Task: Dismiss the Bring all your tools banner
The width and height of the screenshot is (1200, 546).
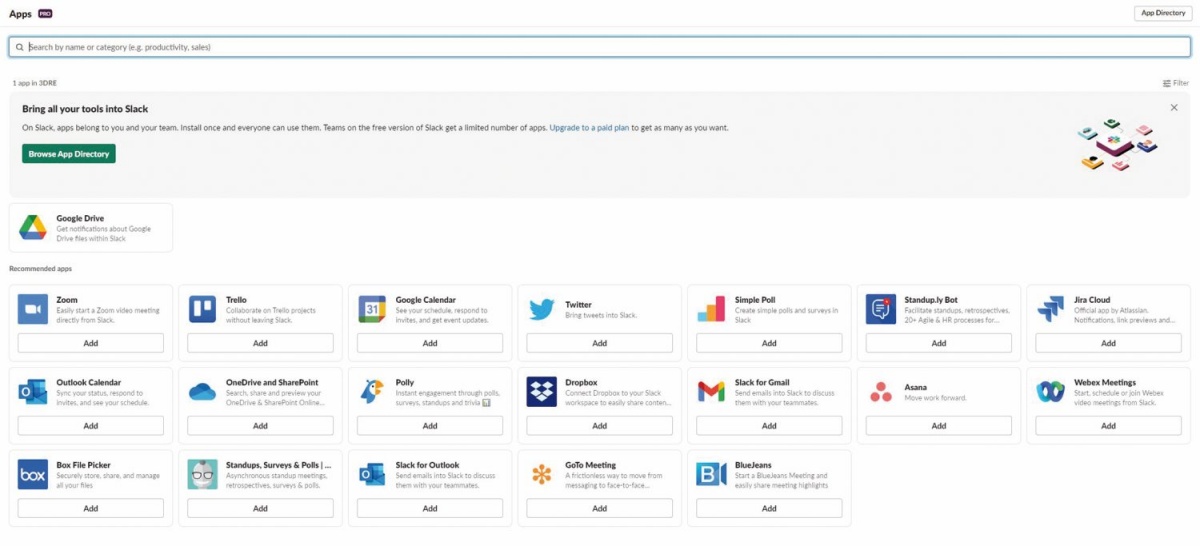Action: tap(1174, 107)
